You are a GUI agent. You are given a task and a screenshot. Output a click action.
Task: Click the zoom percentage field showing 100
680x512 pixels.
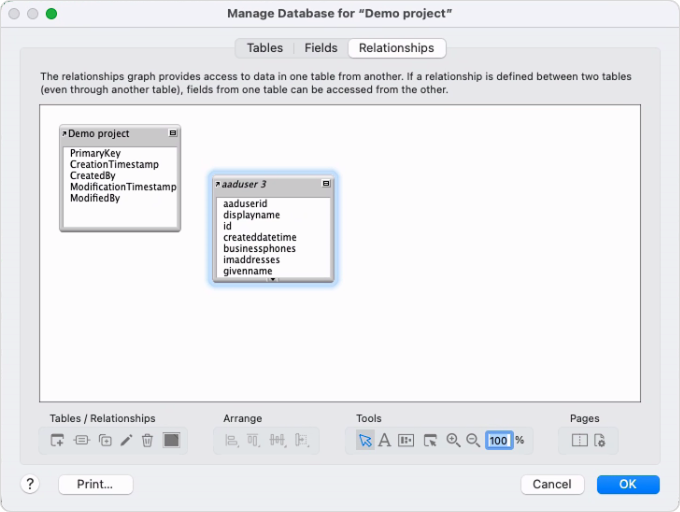[x=499, y=440]
